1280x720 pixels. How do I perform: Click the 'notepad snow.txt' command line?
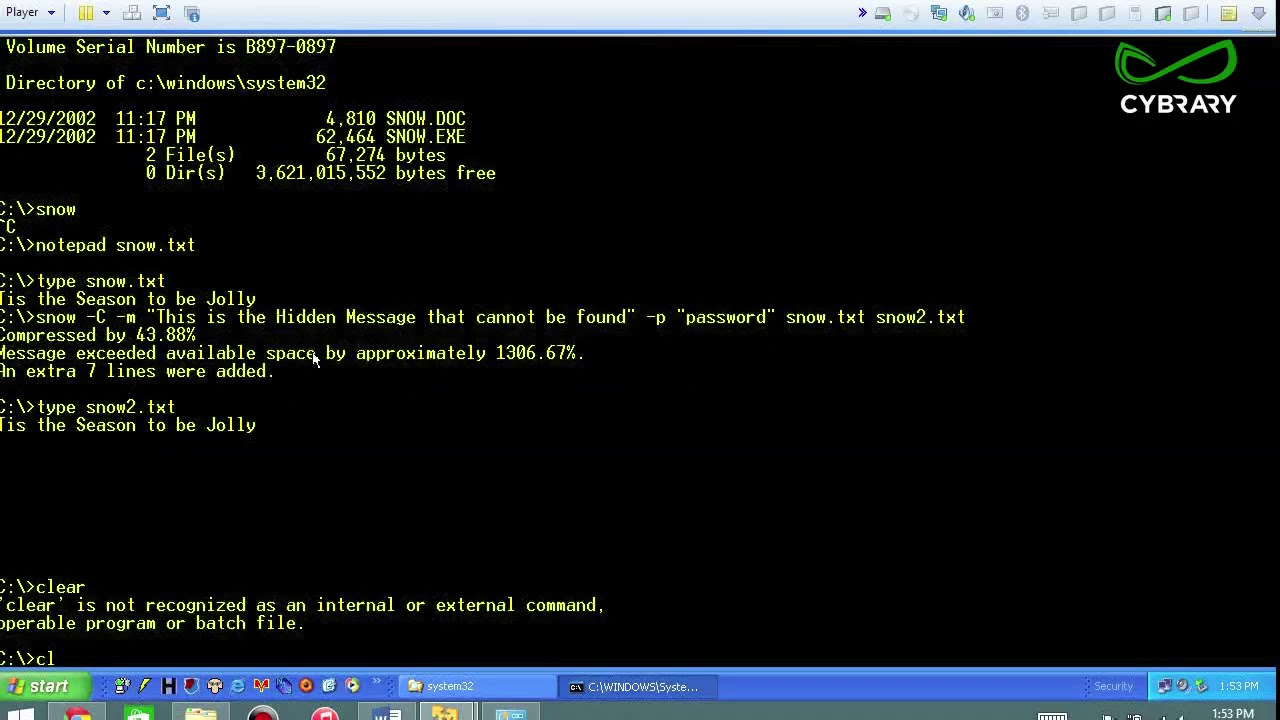tap(98, 245)
